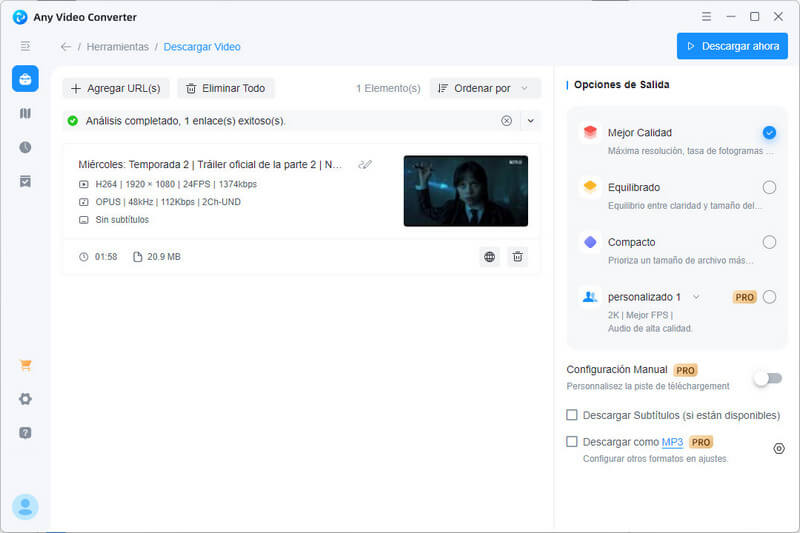This screenshot has width=800, height=533.
Task: Enable the Configuración Manual toggle
Action: tap(767, 378)
